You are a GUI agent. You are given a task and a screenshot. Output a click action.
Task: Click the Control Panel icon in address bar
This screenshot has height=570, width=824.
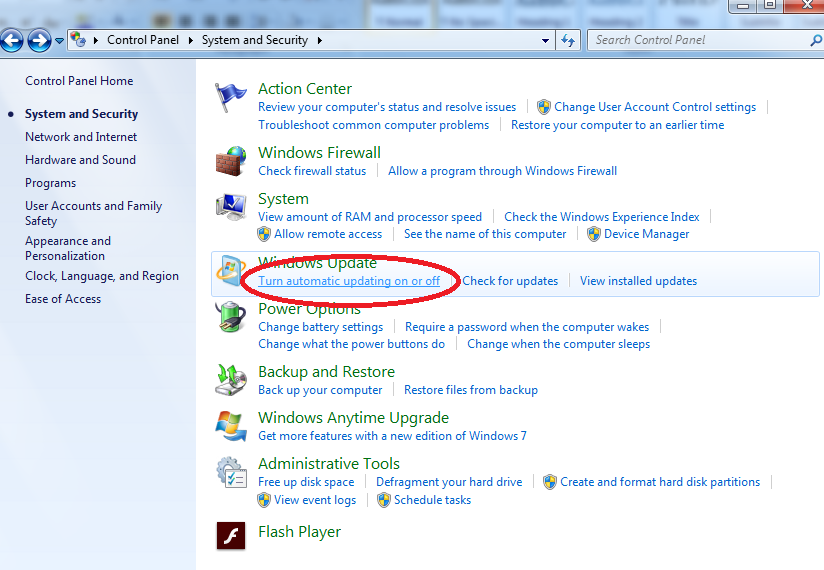pos(78,39)
